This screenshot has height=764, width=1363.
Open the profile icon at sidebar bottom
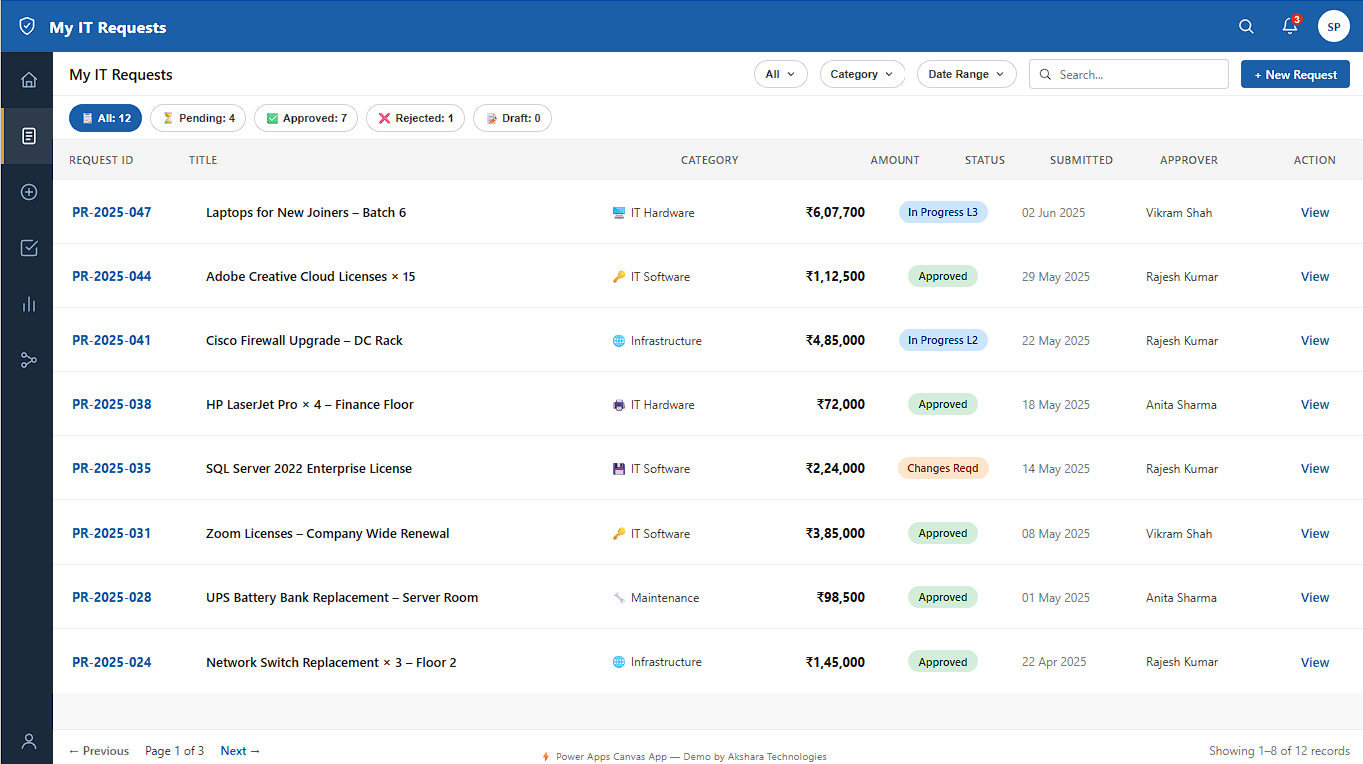(29, 741)
